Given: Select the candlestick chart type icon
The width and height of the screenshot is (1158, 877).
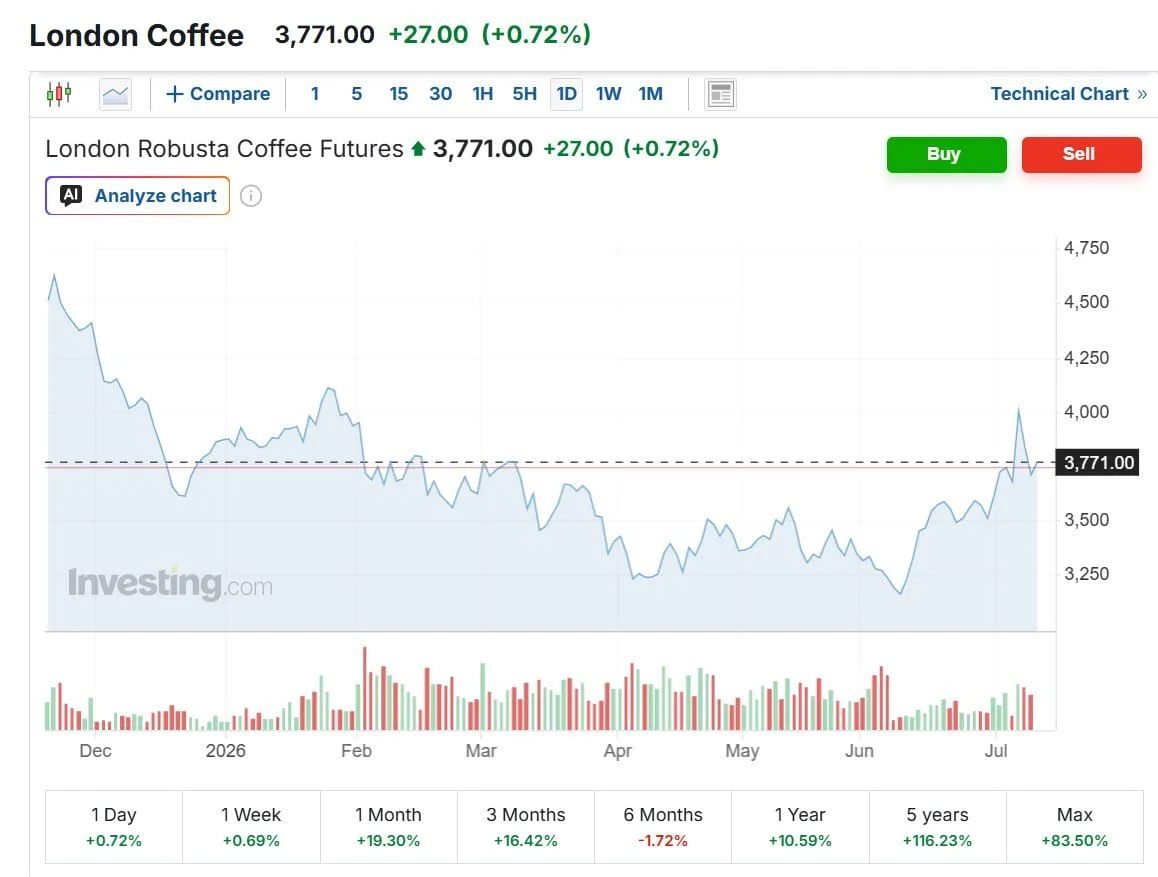Looking at the screenshot, I should pyautogui.click(x=59, y=94).
